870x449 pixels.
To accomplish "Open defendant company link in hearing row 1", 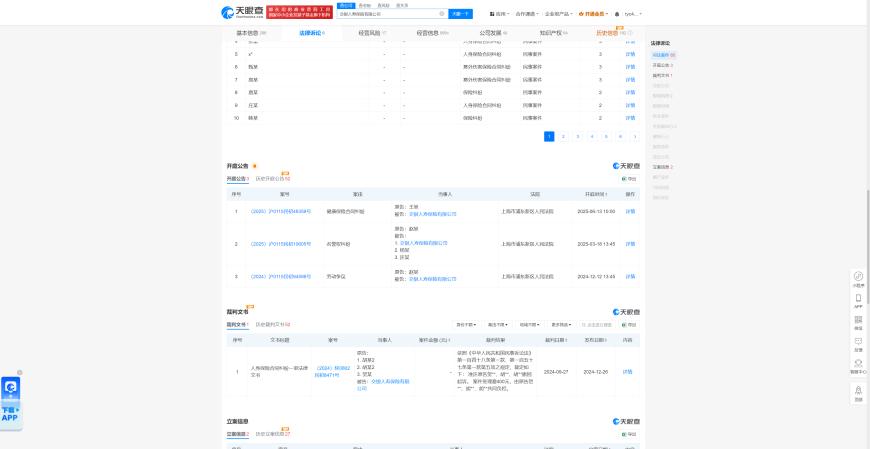I will coord(433,214).
